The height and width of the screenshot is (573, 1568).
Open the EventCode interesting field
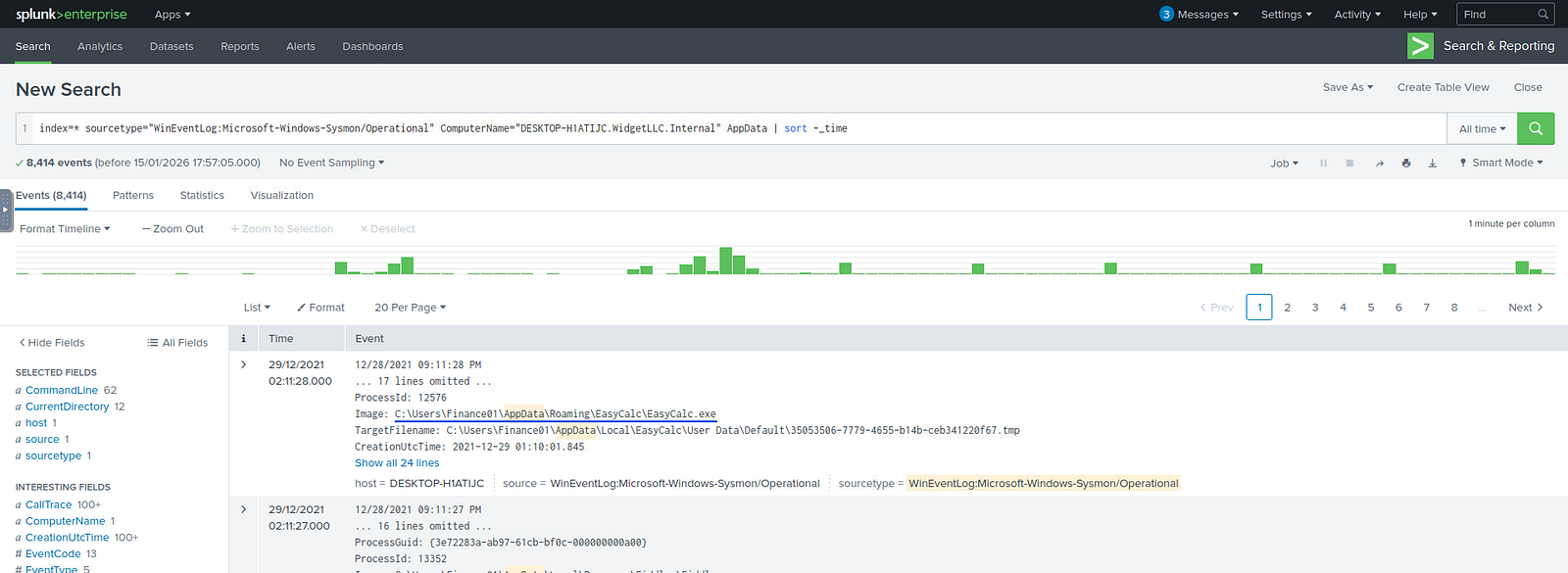53,553
